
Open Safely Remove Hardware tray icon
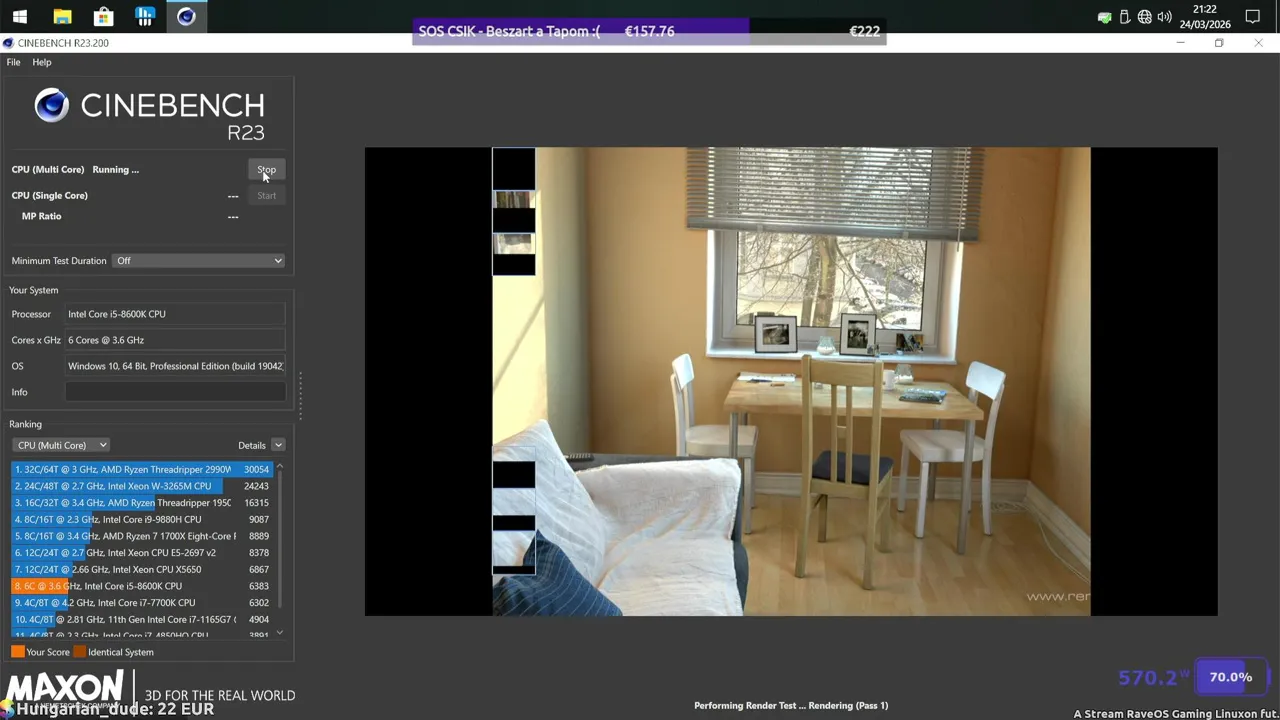pyautogui.click(x=1104, y=17)
